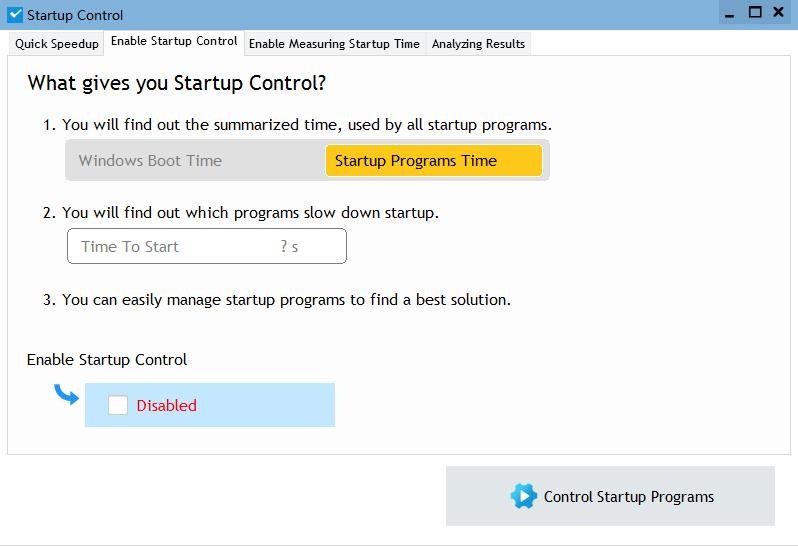Viewport: 798px width, 546px height.
Task: Minimize the Startup Control window
Action: pyautogui.click(x=730, y=14)
